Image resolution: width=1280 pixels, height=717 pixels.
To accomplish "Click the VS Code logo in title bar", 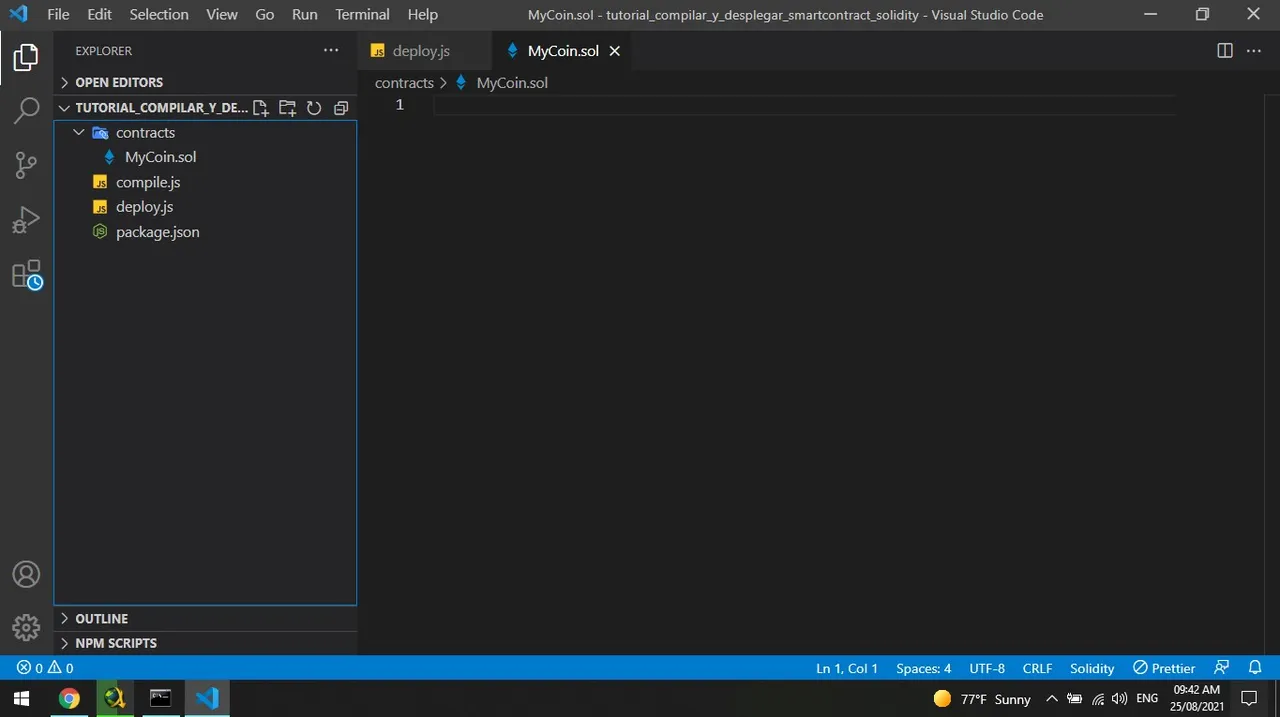I will 18,14.
